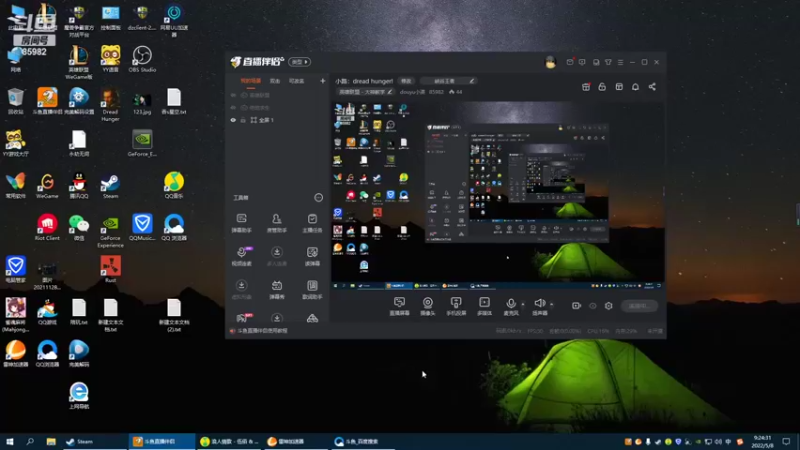Click the taskbar clock and date

762,441
